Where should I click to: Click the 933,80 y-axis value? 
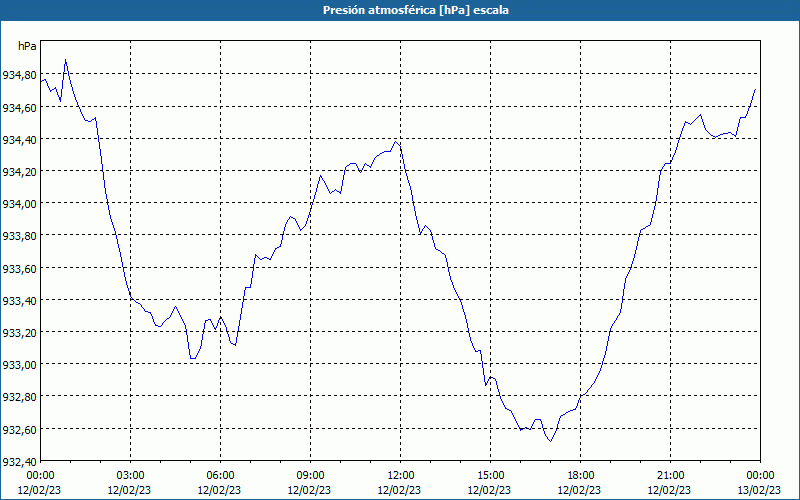point(19,236)
